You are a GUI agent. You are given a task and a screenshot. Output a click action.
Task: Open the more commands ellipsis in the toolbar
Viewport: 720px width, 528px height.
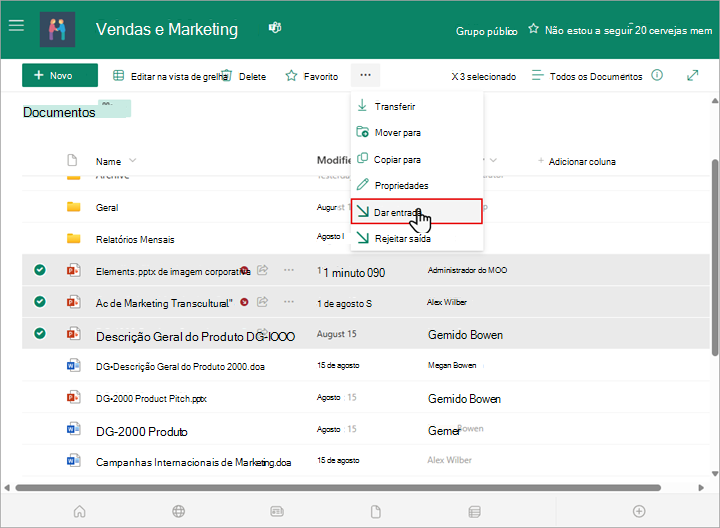[366, 75]
